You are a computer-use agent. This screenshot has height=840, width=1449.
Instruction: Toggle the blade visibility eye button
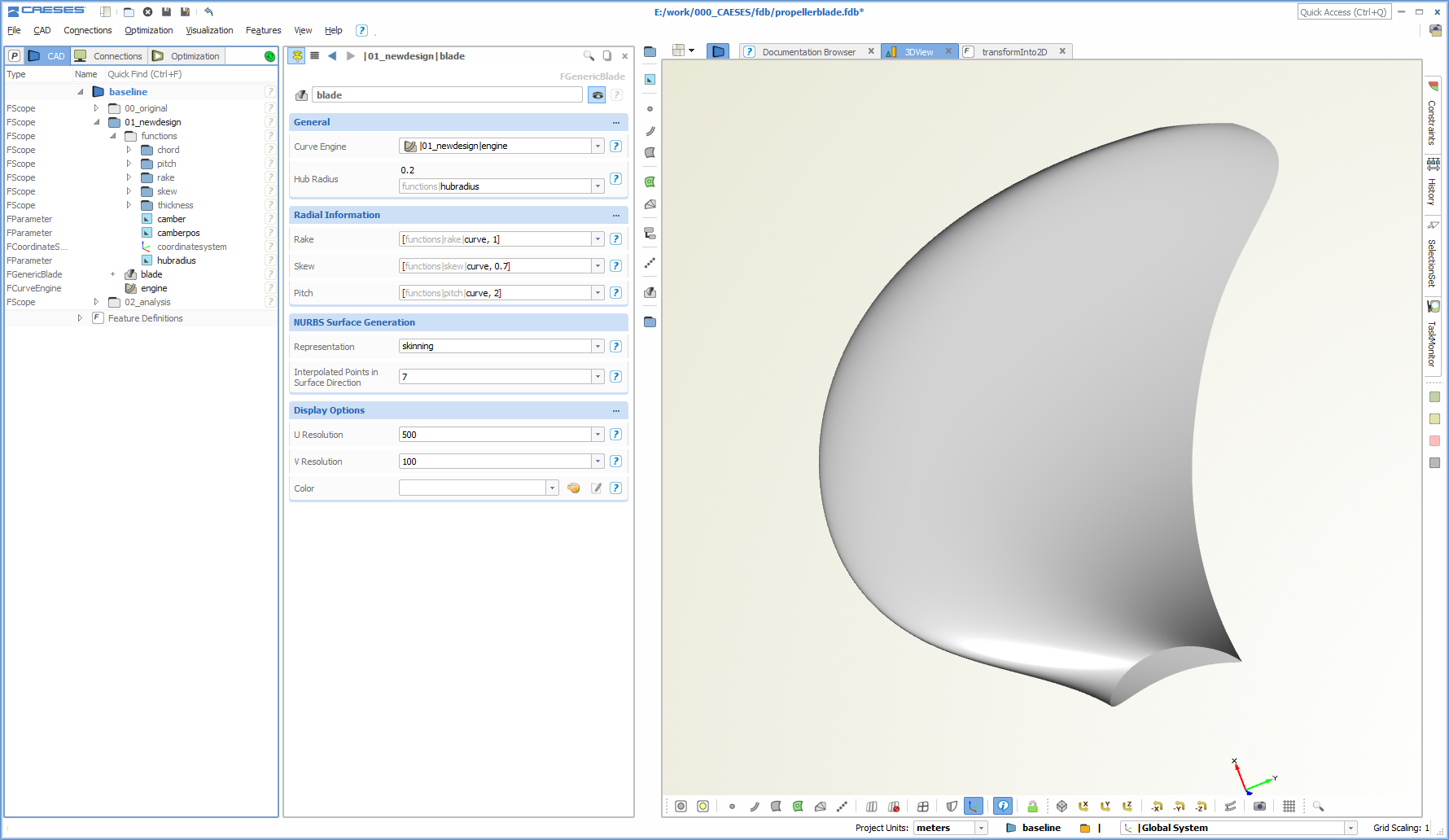point(597,95)
